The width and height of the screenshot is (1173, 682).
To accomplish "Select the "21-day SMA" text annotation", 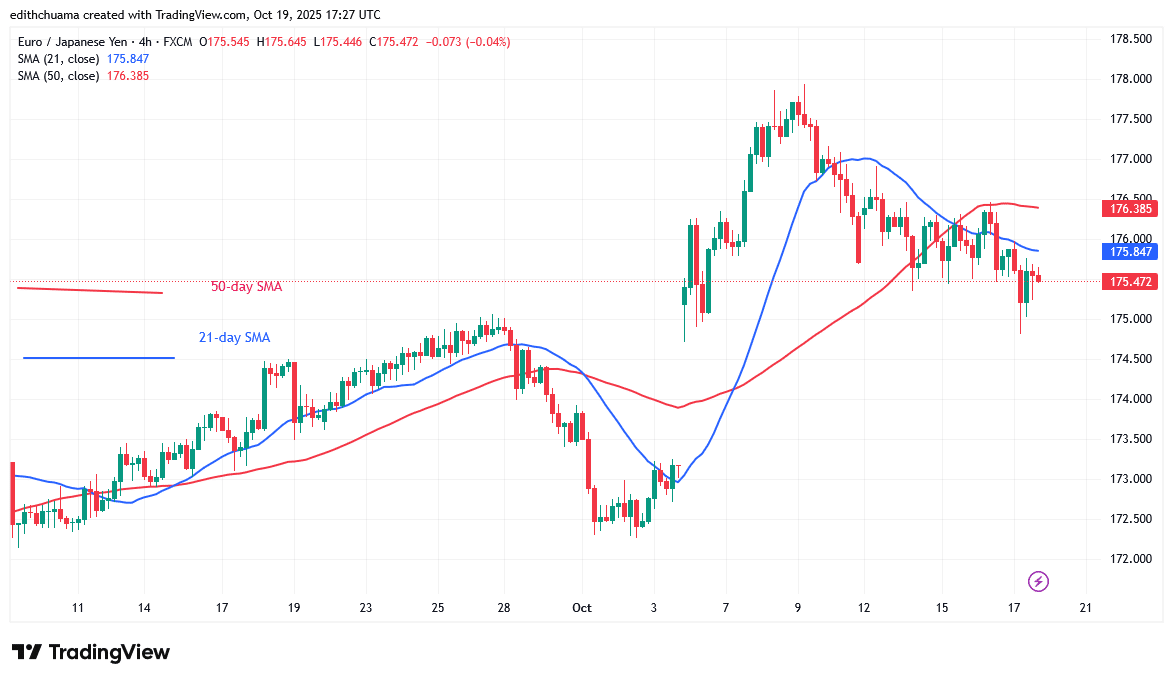I will click(233, 338).
